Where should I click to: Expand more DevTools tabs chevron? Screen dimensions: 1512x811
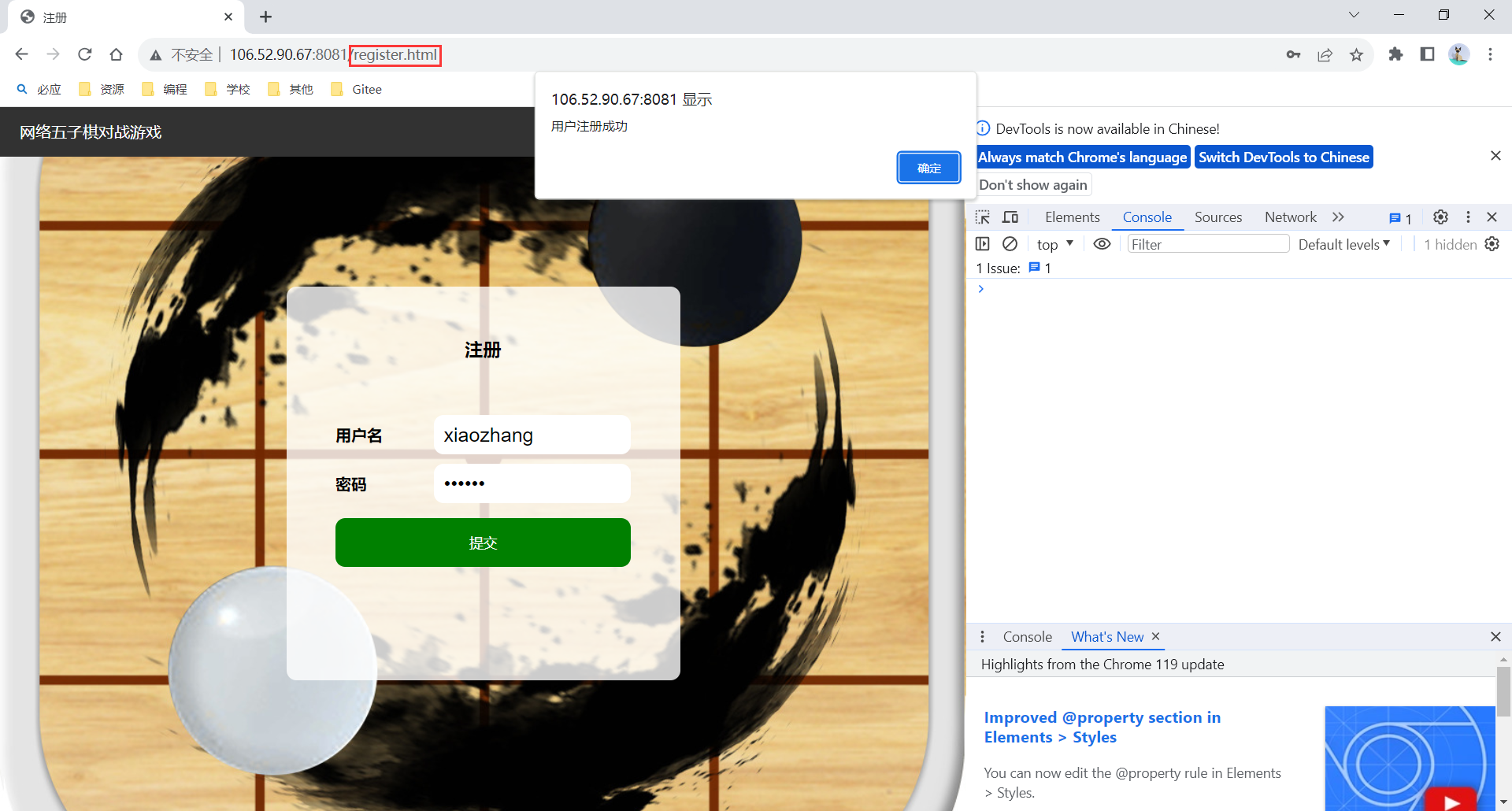pyautogui.click(x=1338, y=217)
